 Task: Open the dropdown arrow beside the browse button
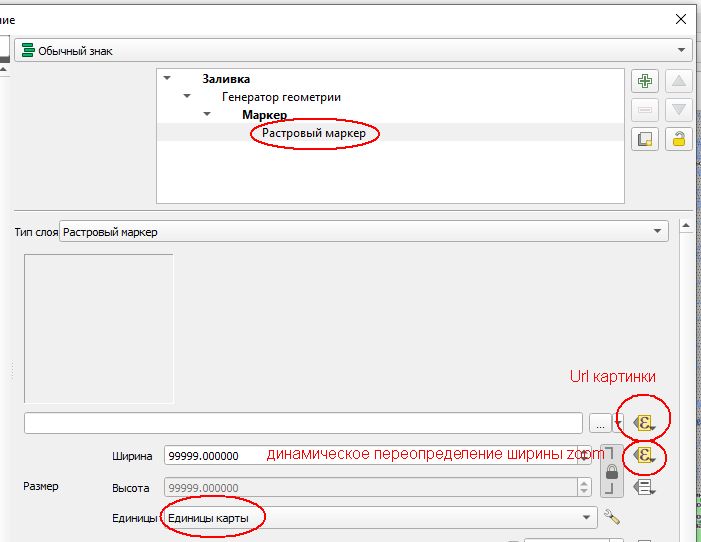(x=619, y=423)
